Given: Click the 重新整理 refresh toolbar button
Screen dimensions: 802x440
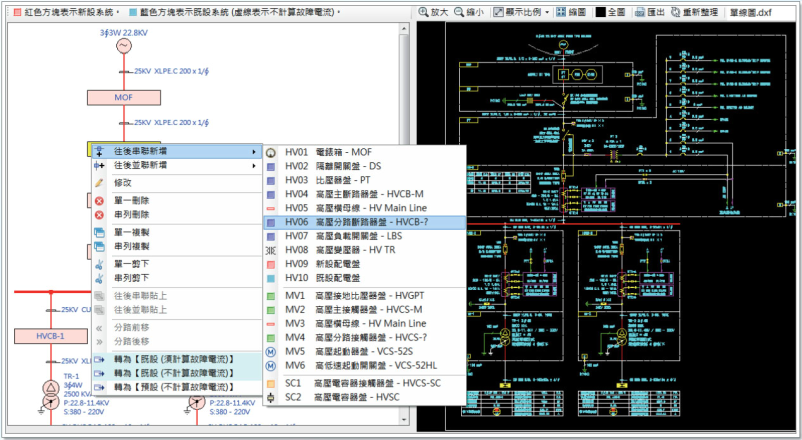Looking at the screenshot, I should click(695, 12).
